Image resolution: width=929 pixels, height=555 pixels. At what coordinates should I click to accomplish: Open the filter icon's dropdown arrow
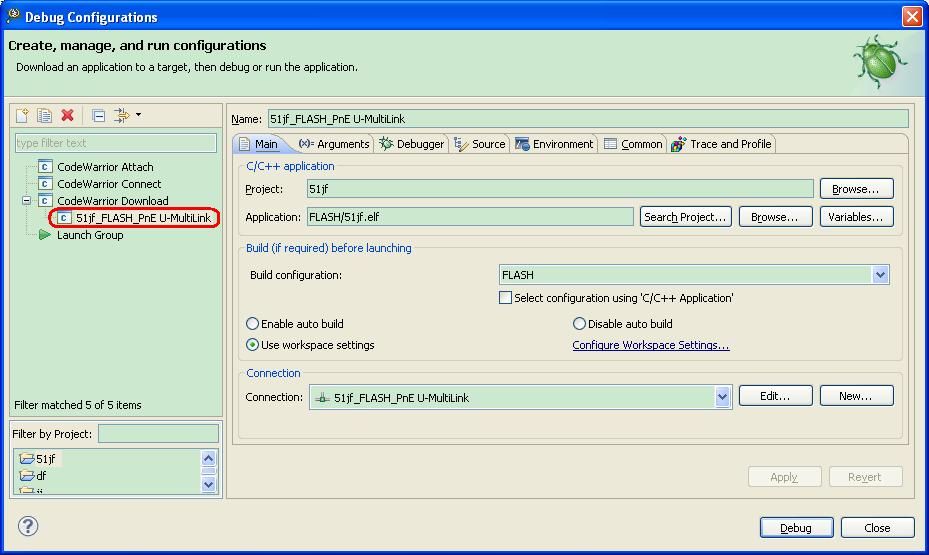click(138, 114)
